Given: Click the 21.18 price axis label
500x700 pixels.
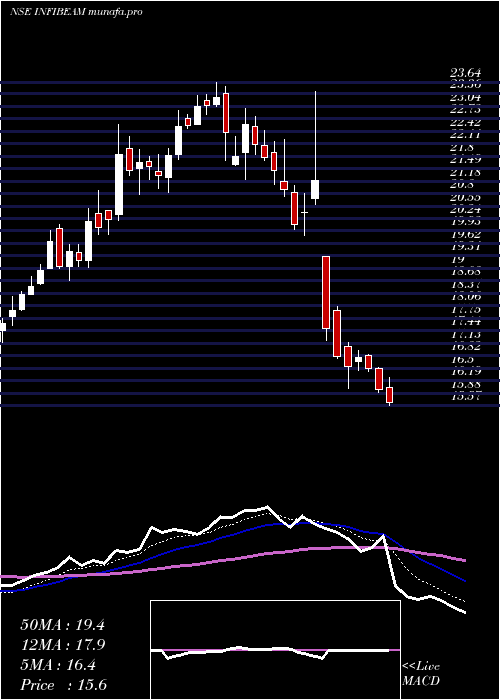Looking at the screenshot, I should click(465, 173).
